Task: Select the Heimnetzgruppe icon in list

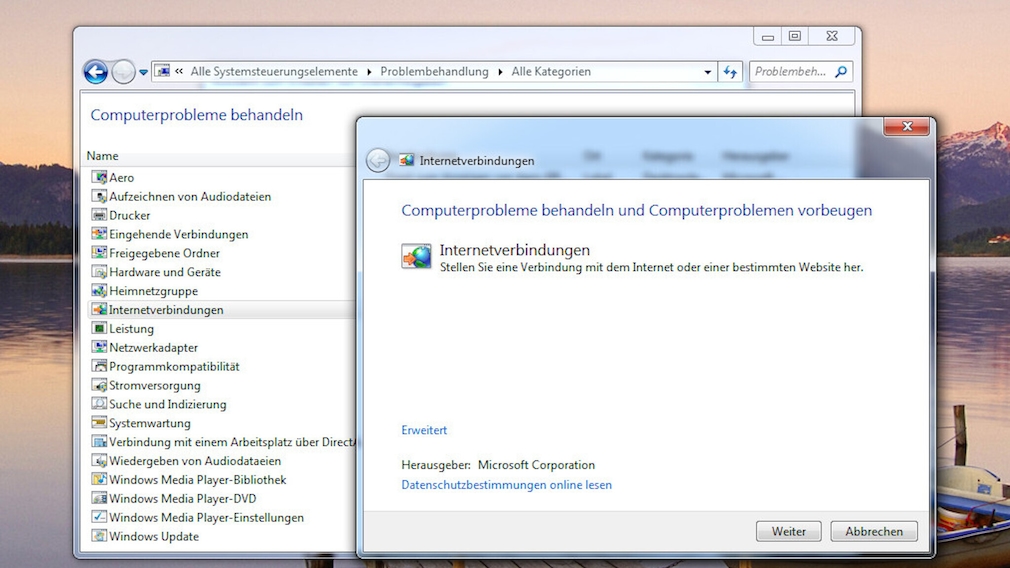Action: [99, 291]
